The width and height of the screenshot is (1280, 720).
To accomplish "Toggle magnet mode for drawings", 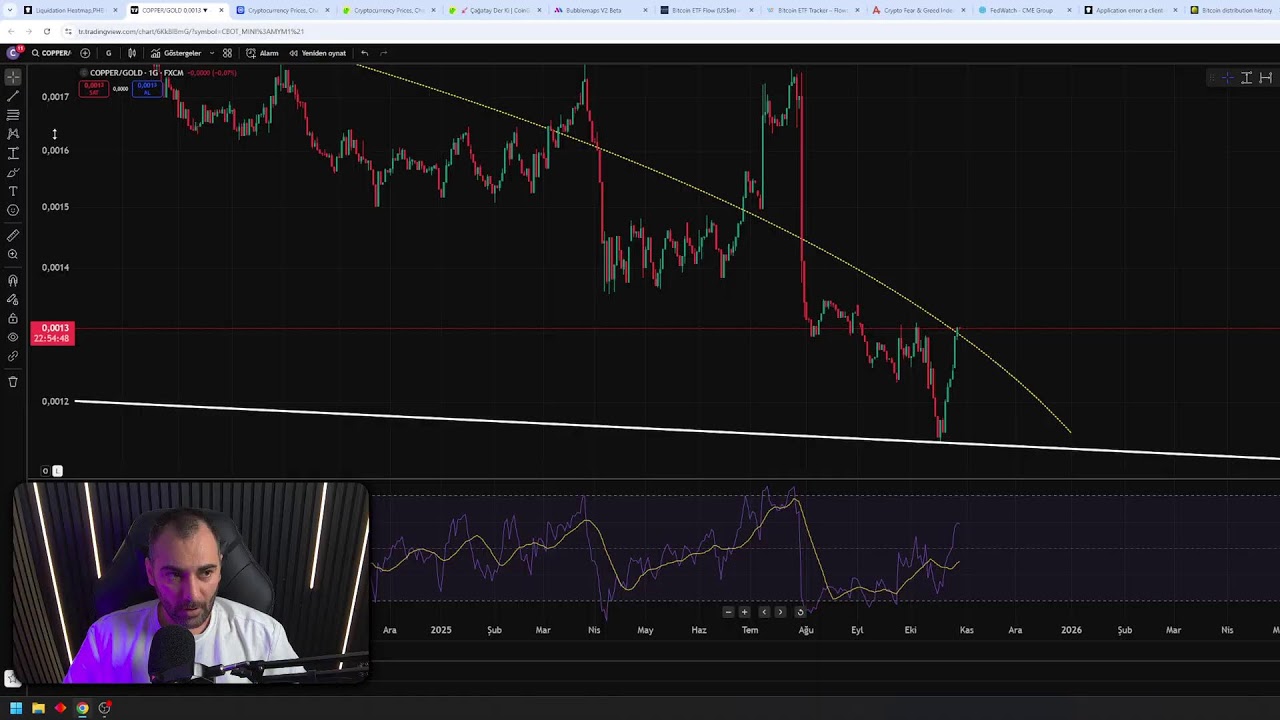I will (13, 281).
